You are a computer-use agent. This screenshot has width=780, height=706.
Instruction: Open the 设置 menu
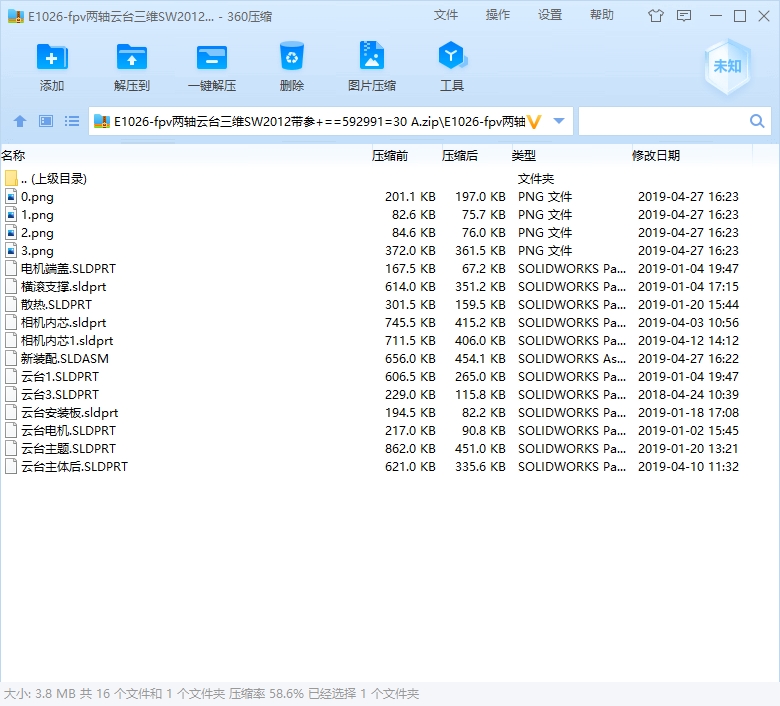(550, 15)
